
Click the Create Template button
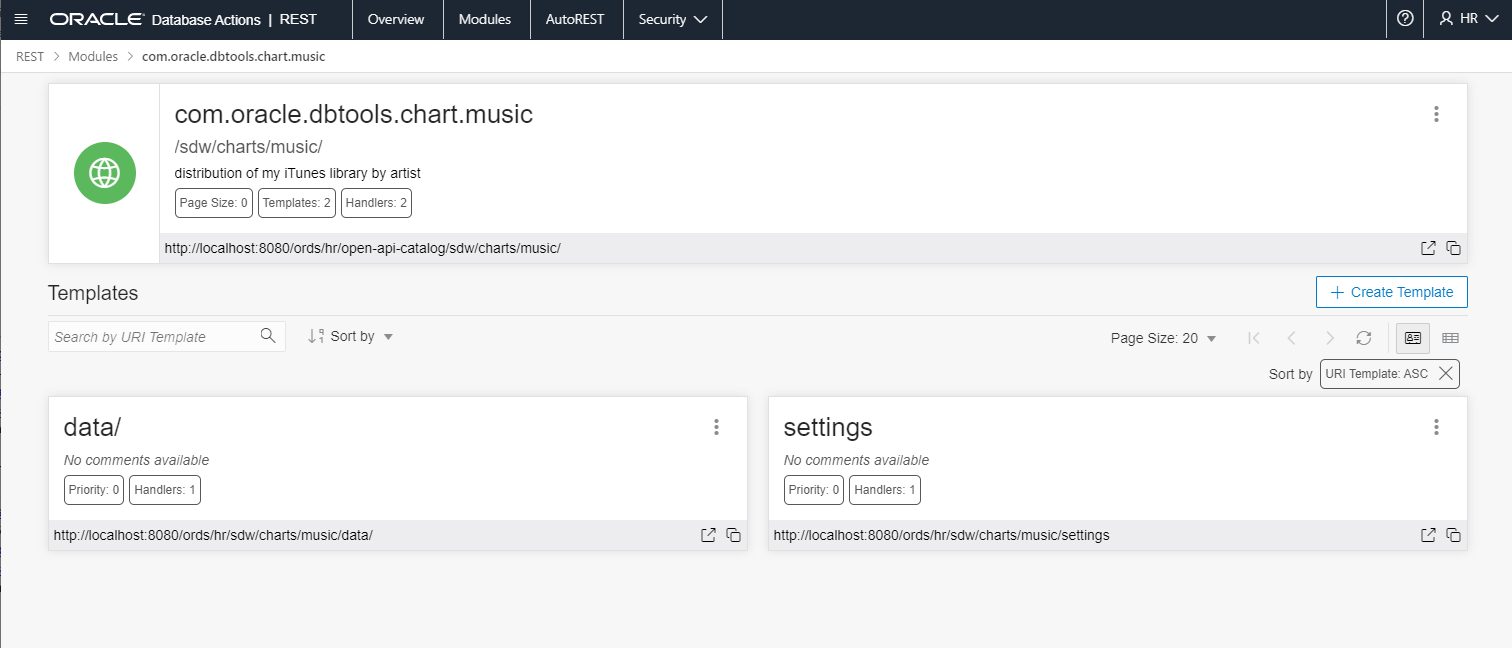(x=1392, y=292)
